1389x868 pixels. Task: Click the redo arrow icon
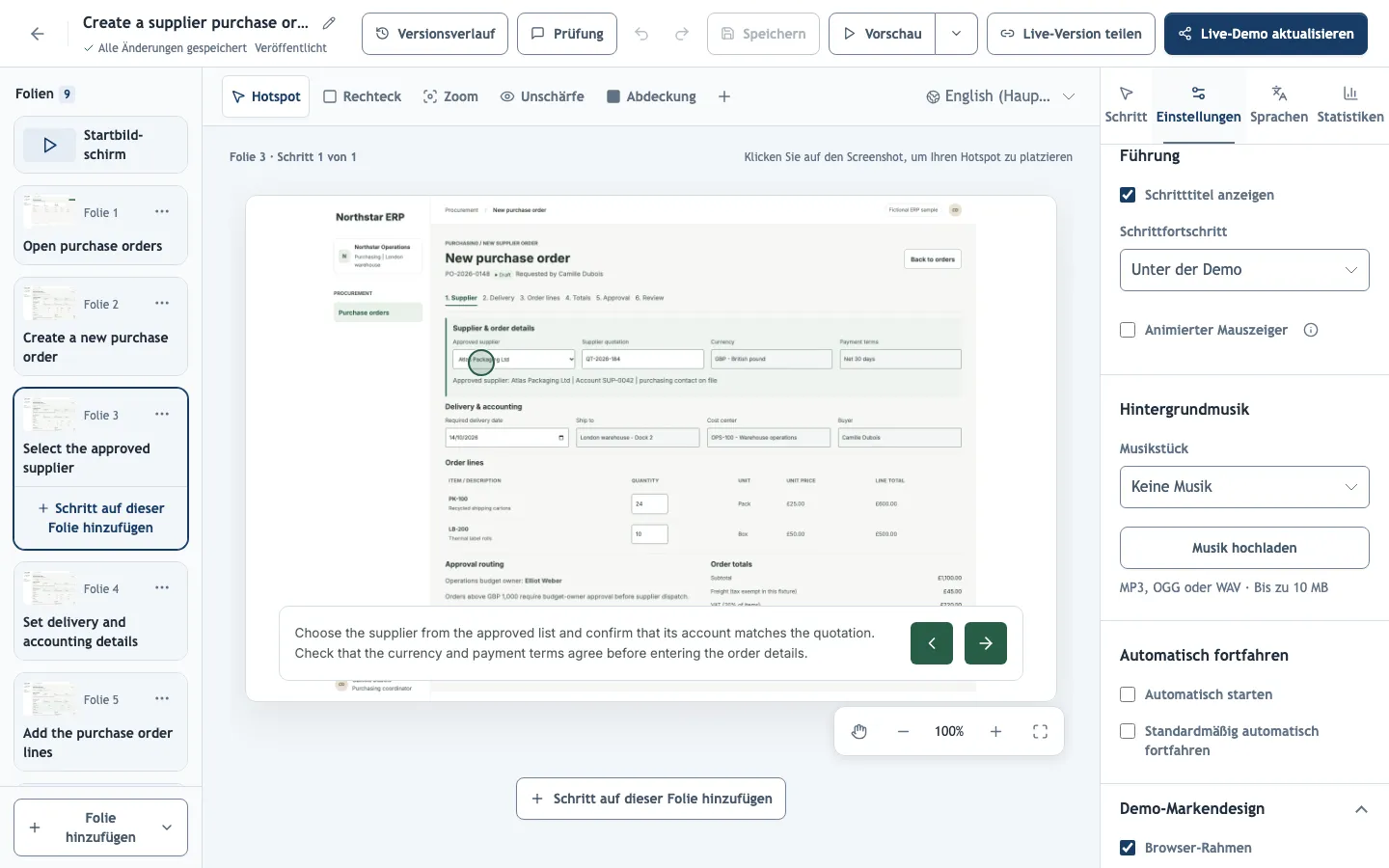[682, 34]
